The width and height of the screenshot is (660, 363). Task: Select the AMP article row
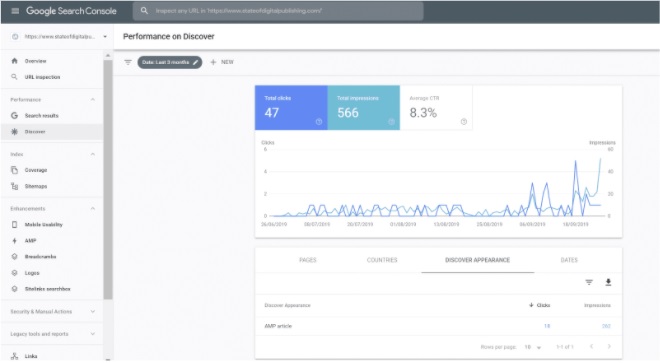click(x=439, y=326)
